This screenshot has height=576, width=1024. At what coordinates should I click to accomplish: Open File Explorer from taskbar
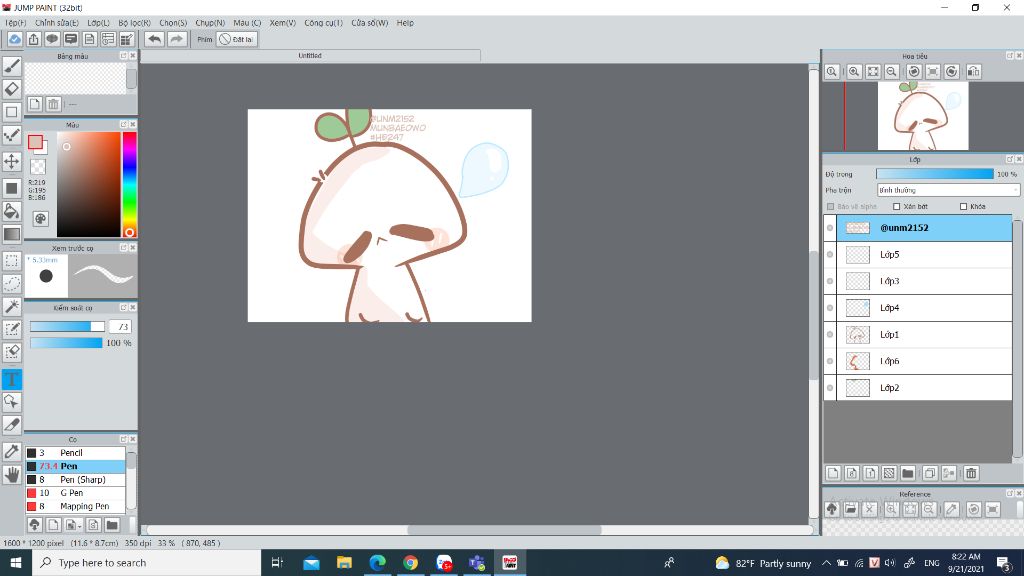pyautogui.click(x=344, y=562)
